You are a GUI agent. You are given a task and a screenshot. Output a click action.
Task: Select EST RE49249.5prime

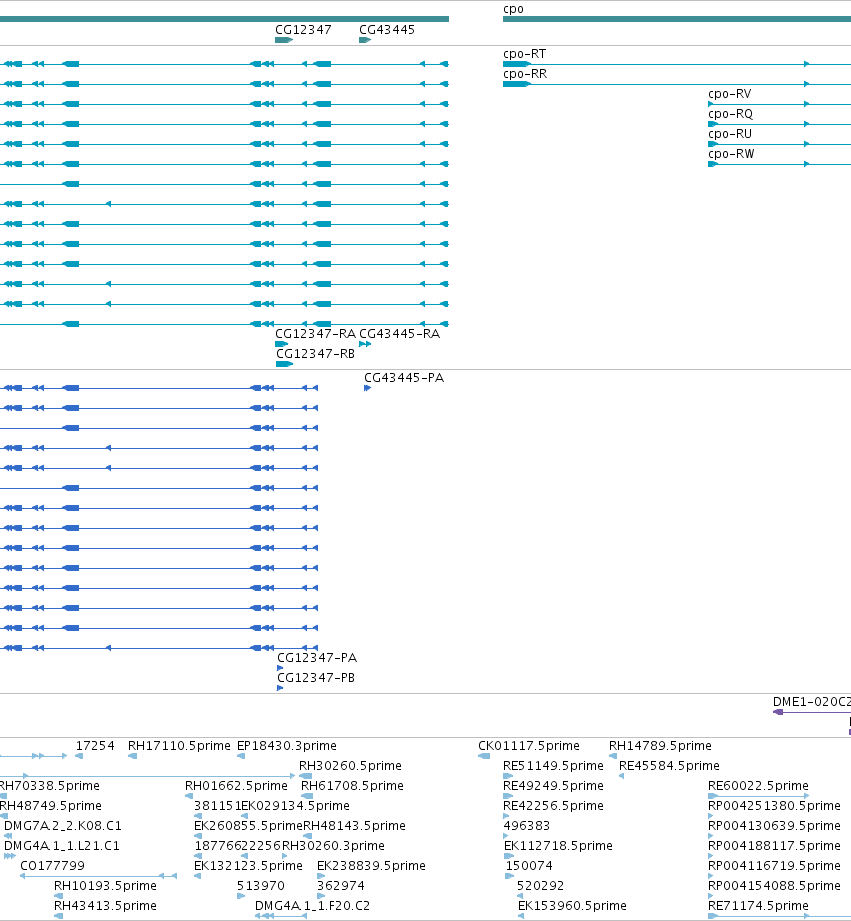click(x=553, y=786)
